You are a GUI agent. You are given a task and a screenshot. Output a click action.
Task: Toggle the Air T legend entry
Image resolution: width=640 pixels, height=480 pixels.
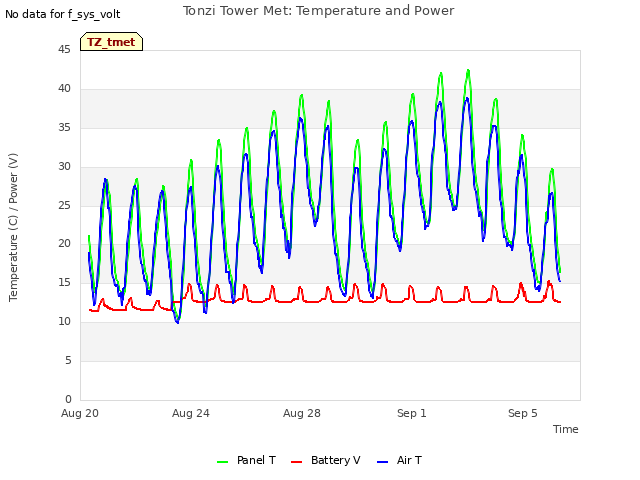(399, 460)
